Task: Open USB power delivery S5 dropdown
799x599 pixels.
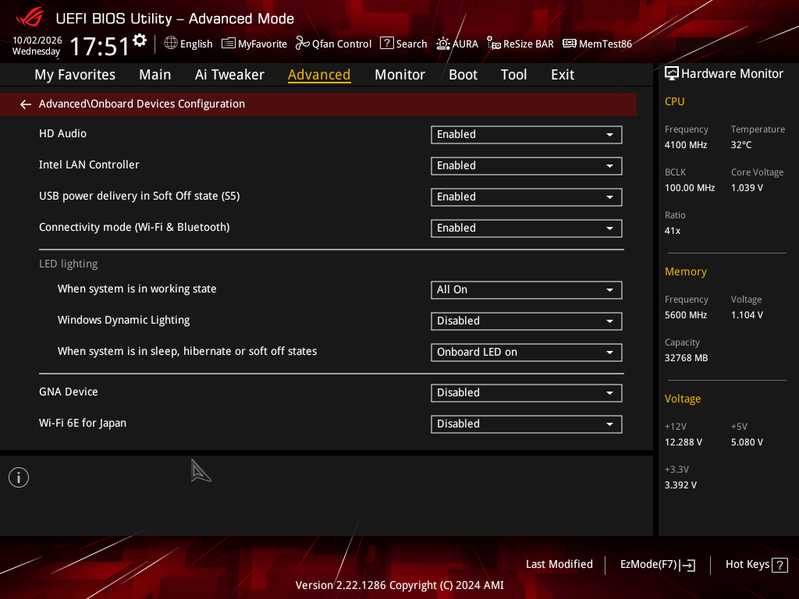Action: [526, 197]
